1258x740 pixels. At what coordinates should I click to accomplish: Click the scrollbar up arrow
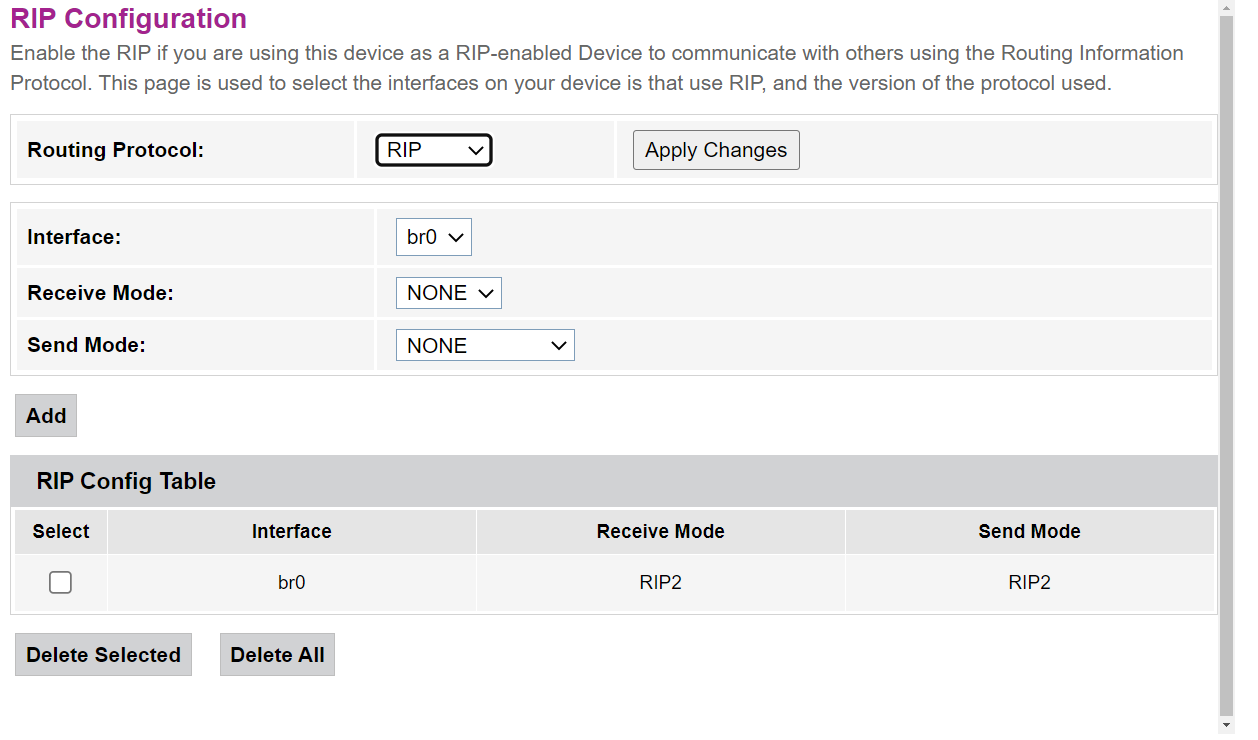pyautogui.click(x=1227, y=8)
